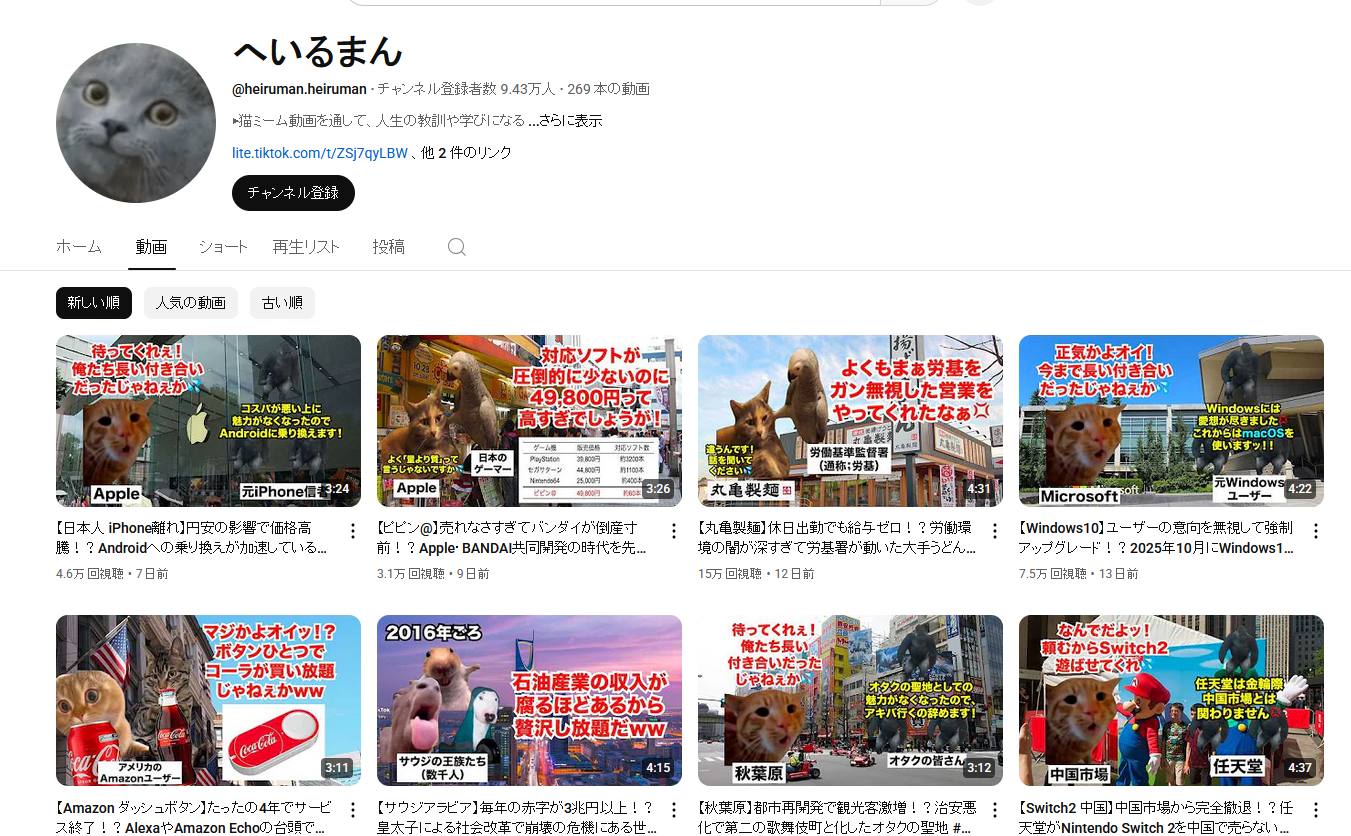
Task: Open more options for the Switch2 中国 video
Action: pyautogui.click(x=1315, y=810)
